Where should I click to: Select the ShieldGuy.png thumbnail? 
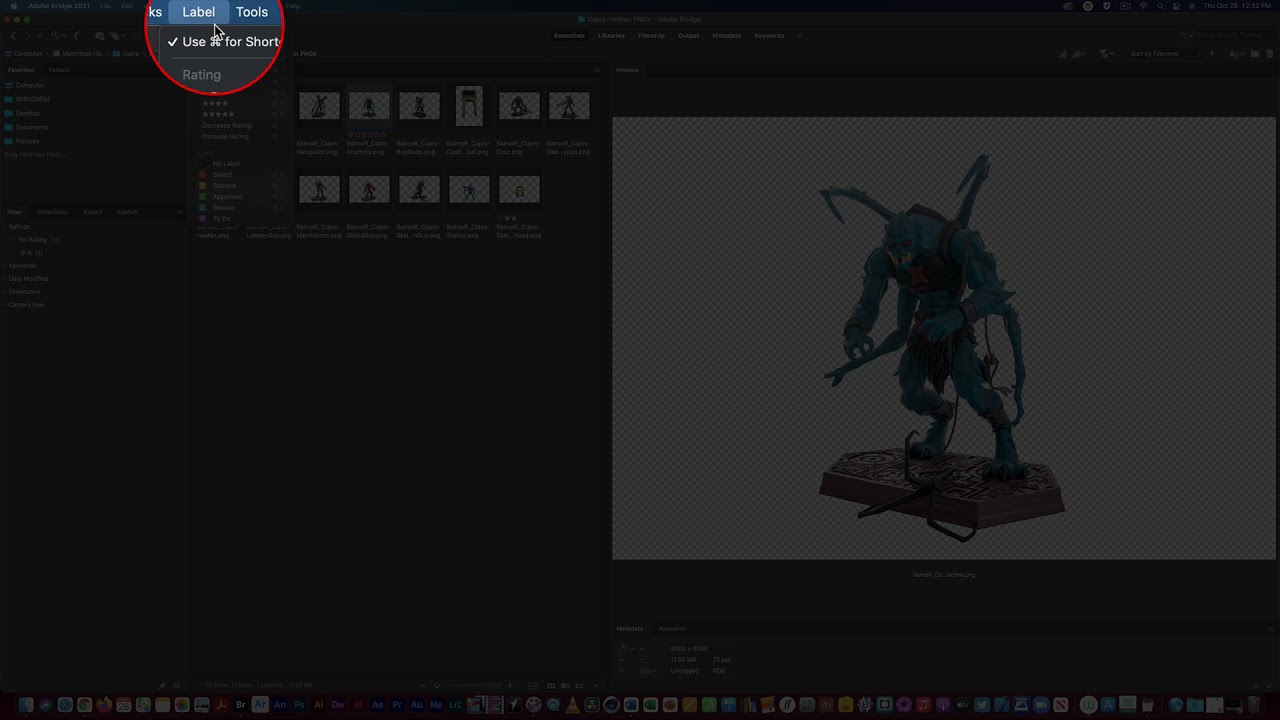[369, 189]
